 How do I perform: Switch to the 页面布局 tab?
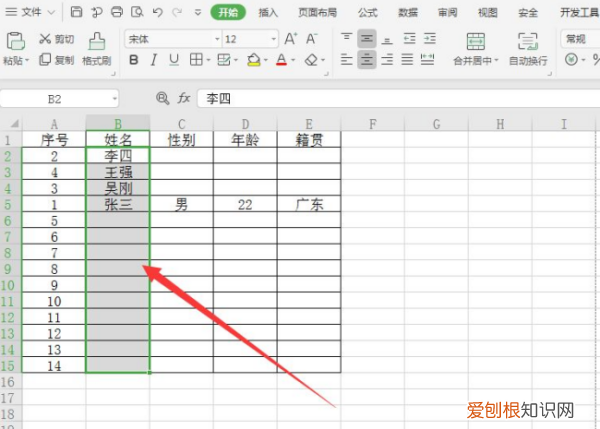pos(318,13)
